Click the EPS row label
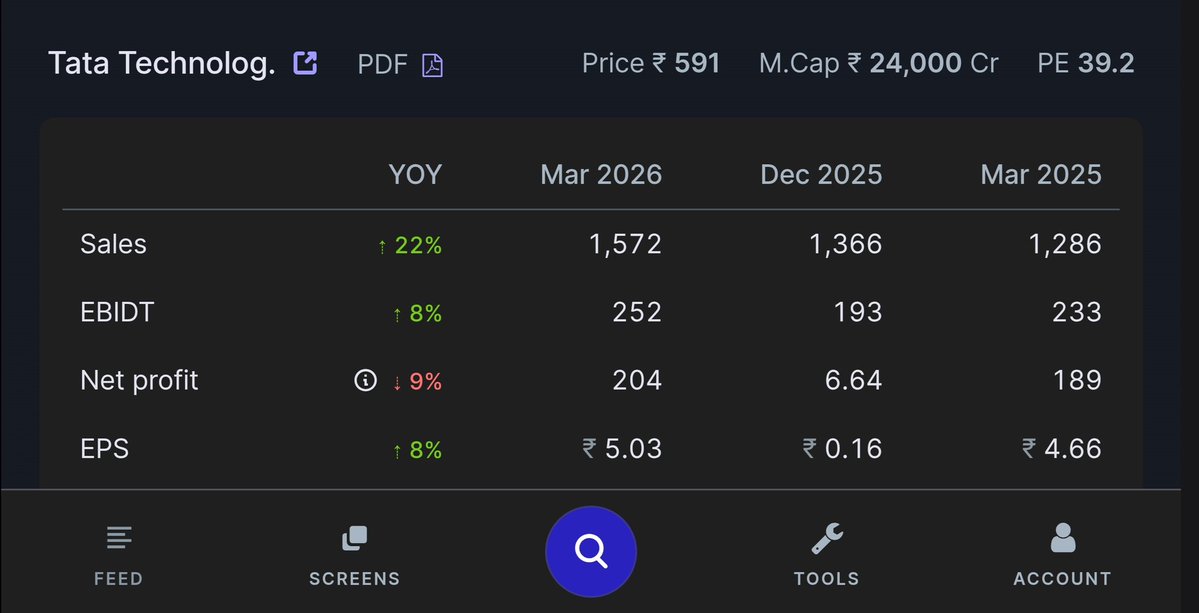 pyautogui.click(x=104, y=449)
